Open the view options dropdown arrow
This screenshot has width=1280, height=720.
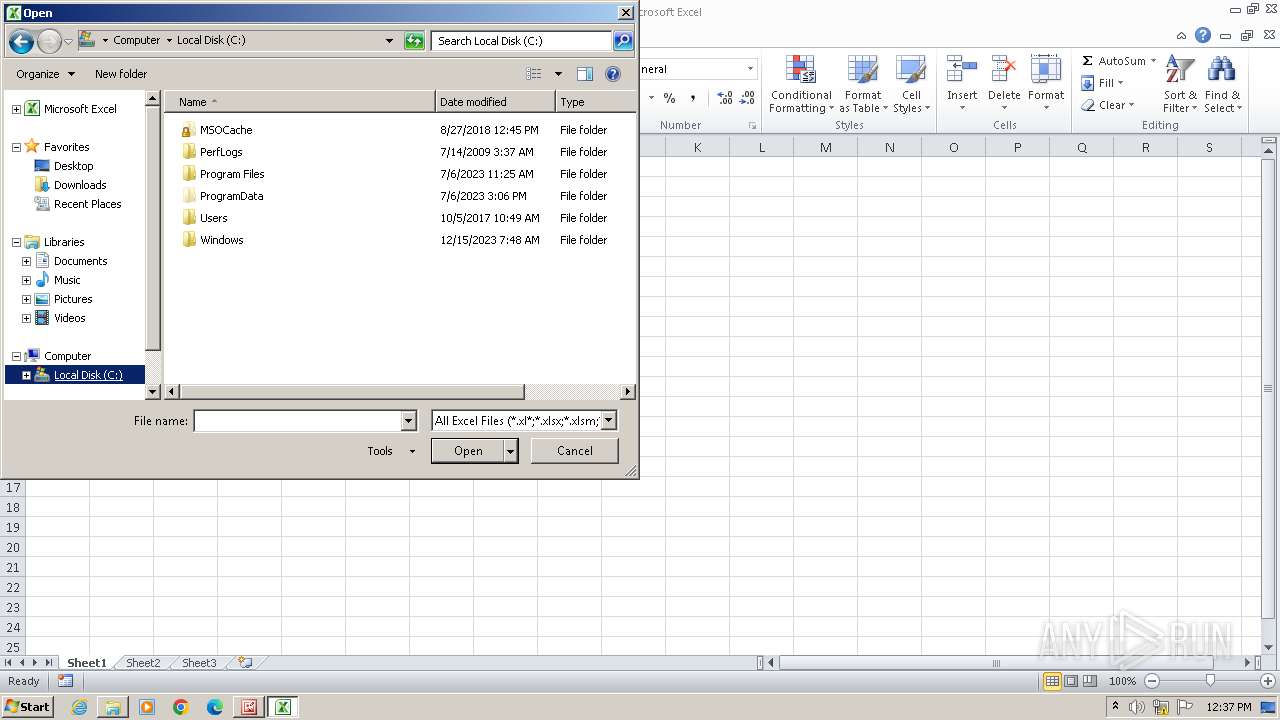pyautogui.click(x=558, y=74)
